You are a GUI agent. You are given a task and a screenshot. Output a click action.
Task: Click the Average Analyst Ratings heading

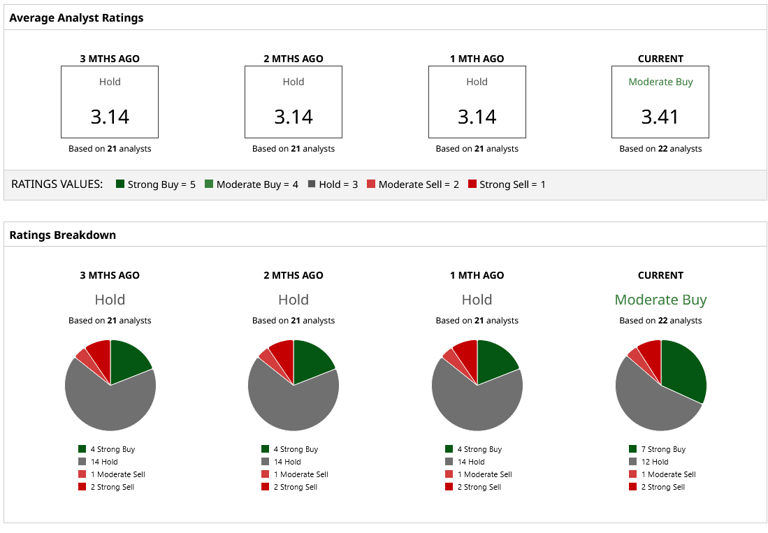[76, 18]
